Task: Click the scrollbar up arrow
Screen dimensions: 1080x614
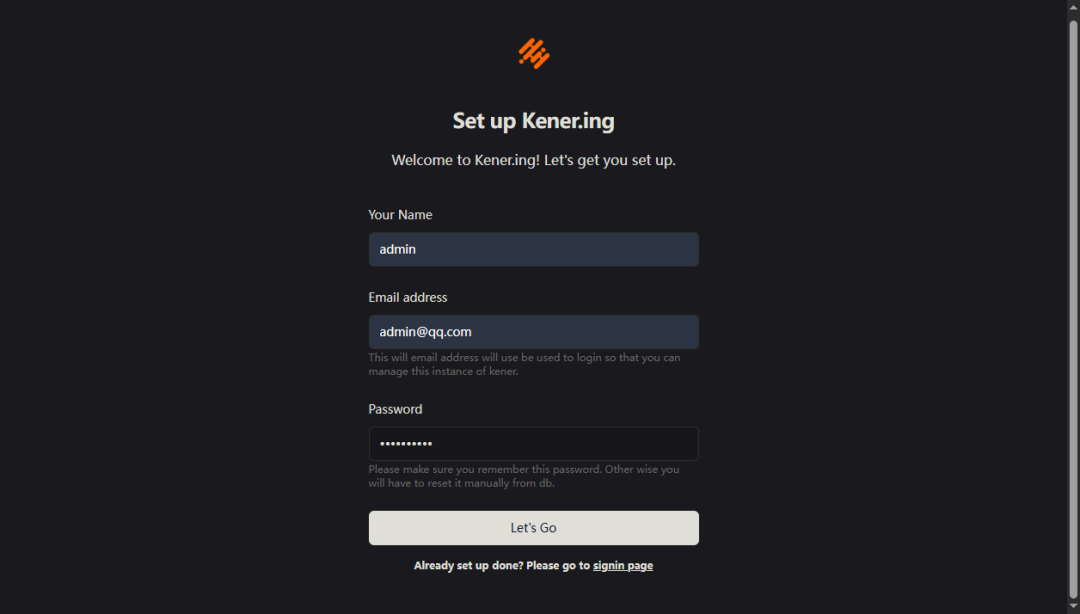Action: coord(1073,6)
